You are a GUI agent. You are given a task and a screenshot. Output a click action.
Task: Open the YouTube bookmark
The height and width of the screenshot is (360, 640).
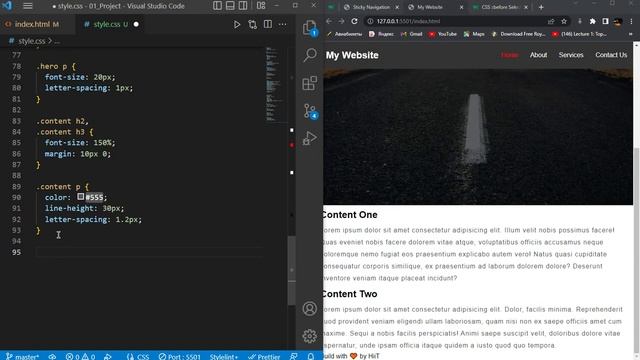coord(442,34)
